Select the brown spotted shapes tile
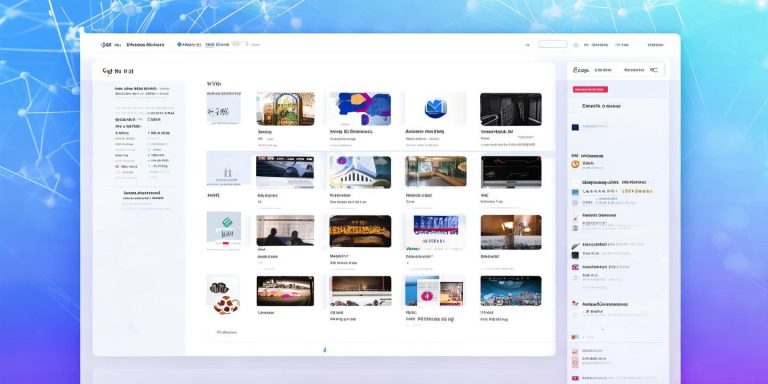The width and height of the screenshot is (768, 384). 224,297
